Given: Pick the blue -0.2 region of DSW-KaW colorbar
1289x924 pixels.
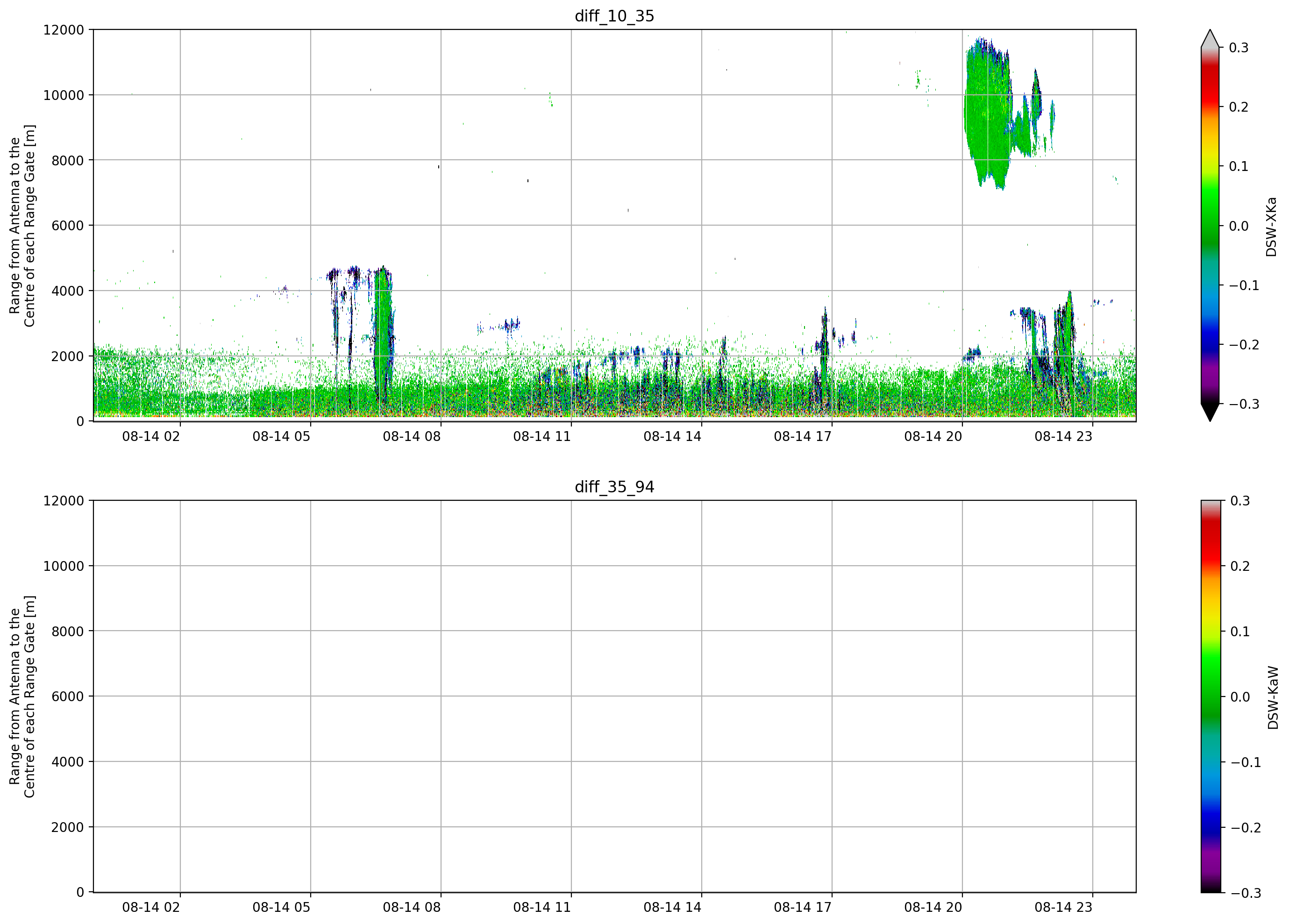Looking at the screenshot, I should click(x=1210, y=827).
